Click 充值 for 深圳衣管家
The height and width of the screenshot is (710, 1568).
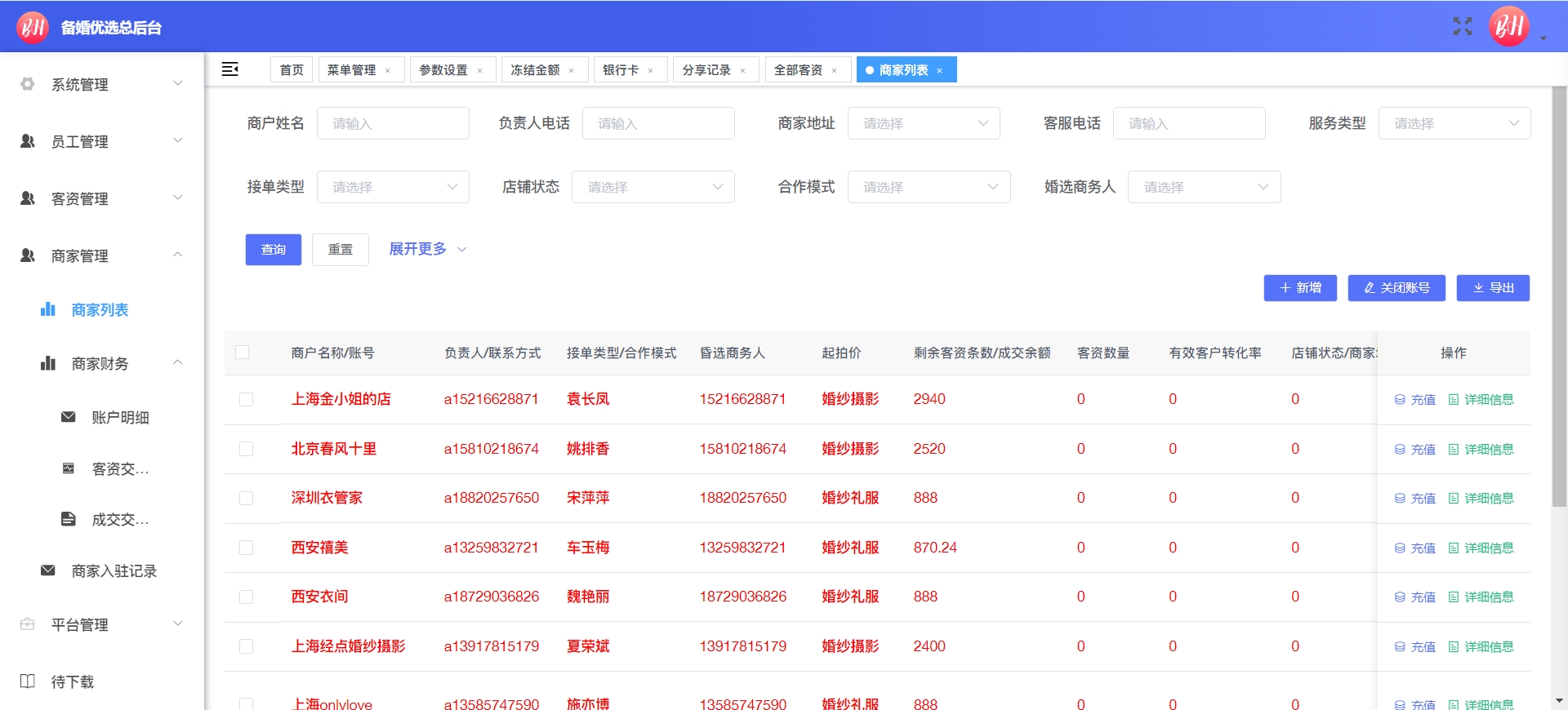coord(1414,498)
